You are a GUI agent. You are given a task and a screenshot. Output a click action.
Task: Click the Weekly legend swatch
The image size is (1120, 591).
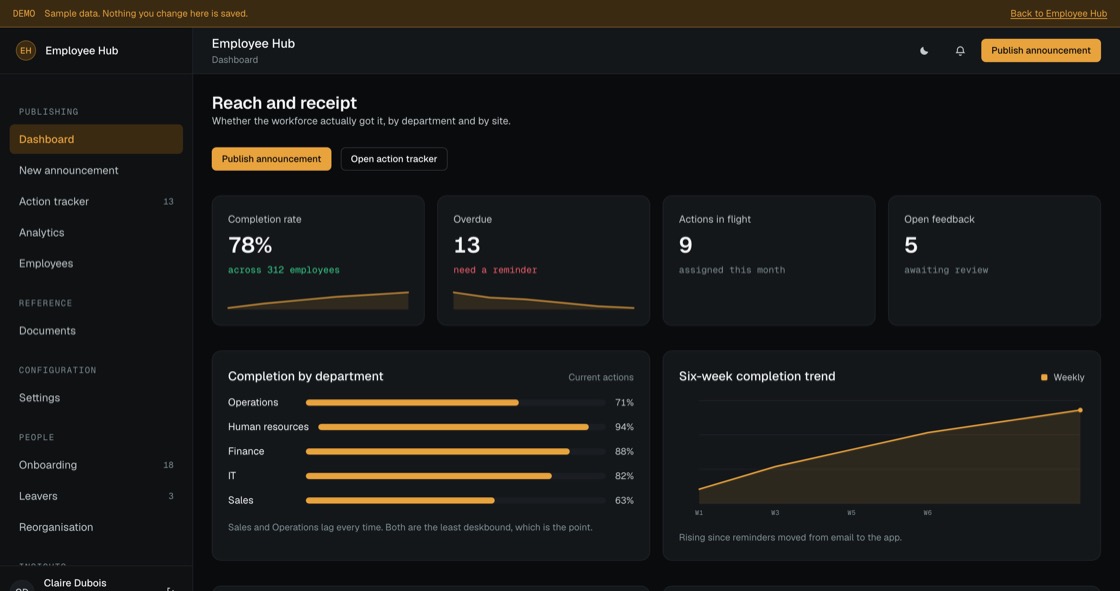(x=1044, y=377)
